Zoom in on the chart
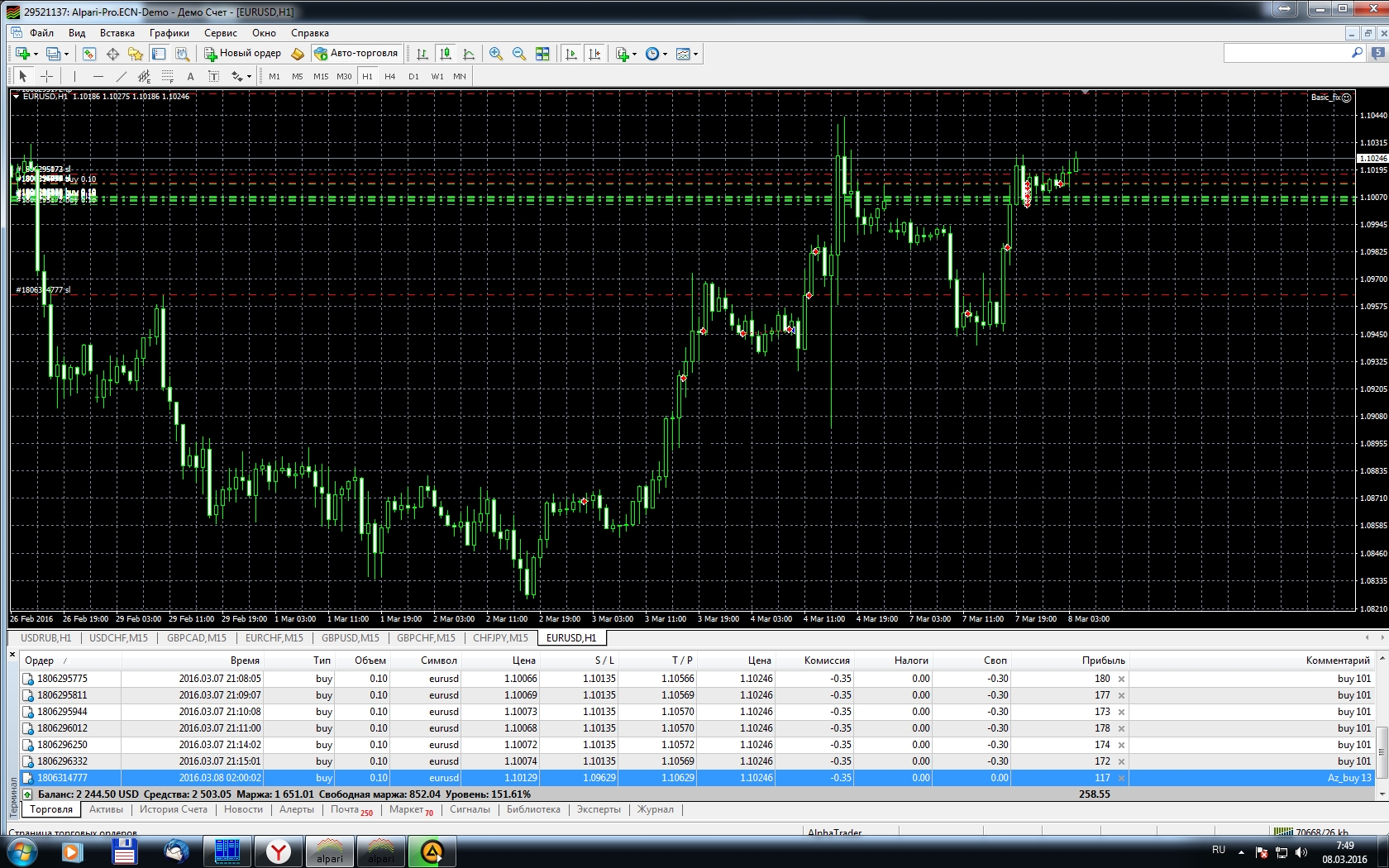1389x868 pixels. tap(496, 54)
